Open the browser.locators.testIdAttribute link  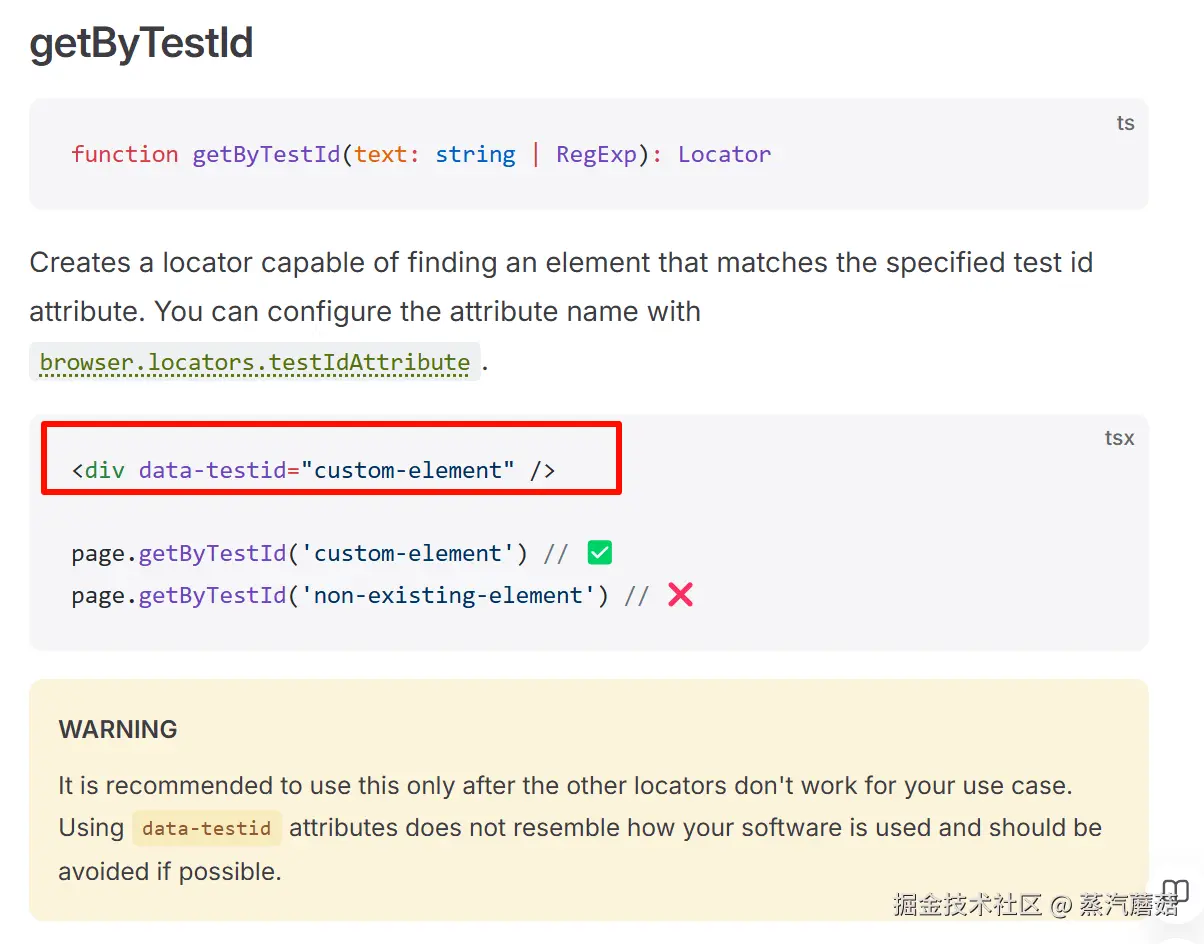(x=255, y=362)
